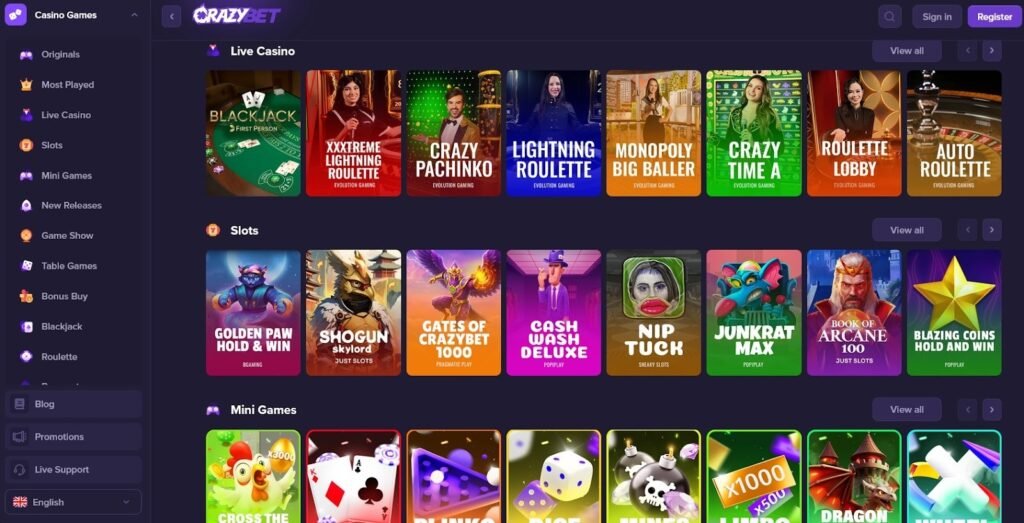Click the search magnifier icon

pos(889,16)
